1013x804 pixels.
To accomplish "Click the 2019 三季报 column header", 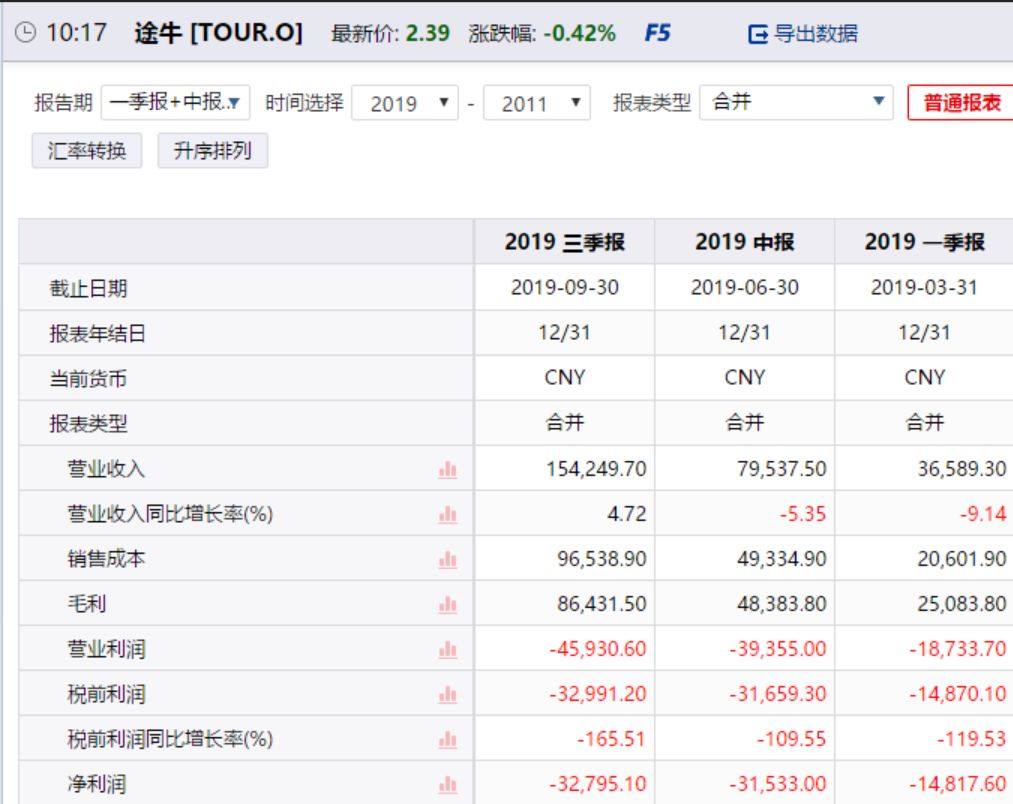I will tap(565, 242).
